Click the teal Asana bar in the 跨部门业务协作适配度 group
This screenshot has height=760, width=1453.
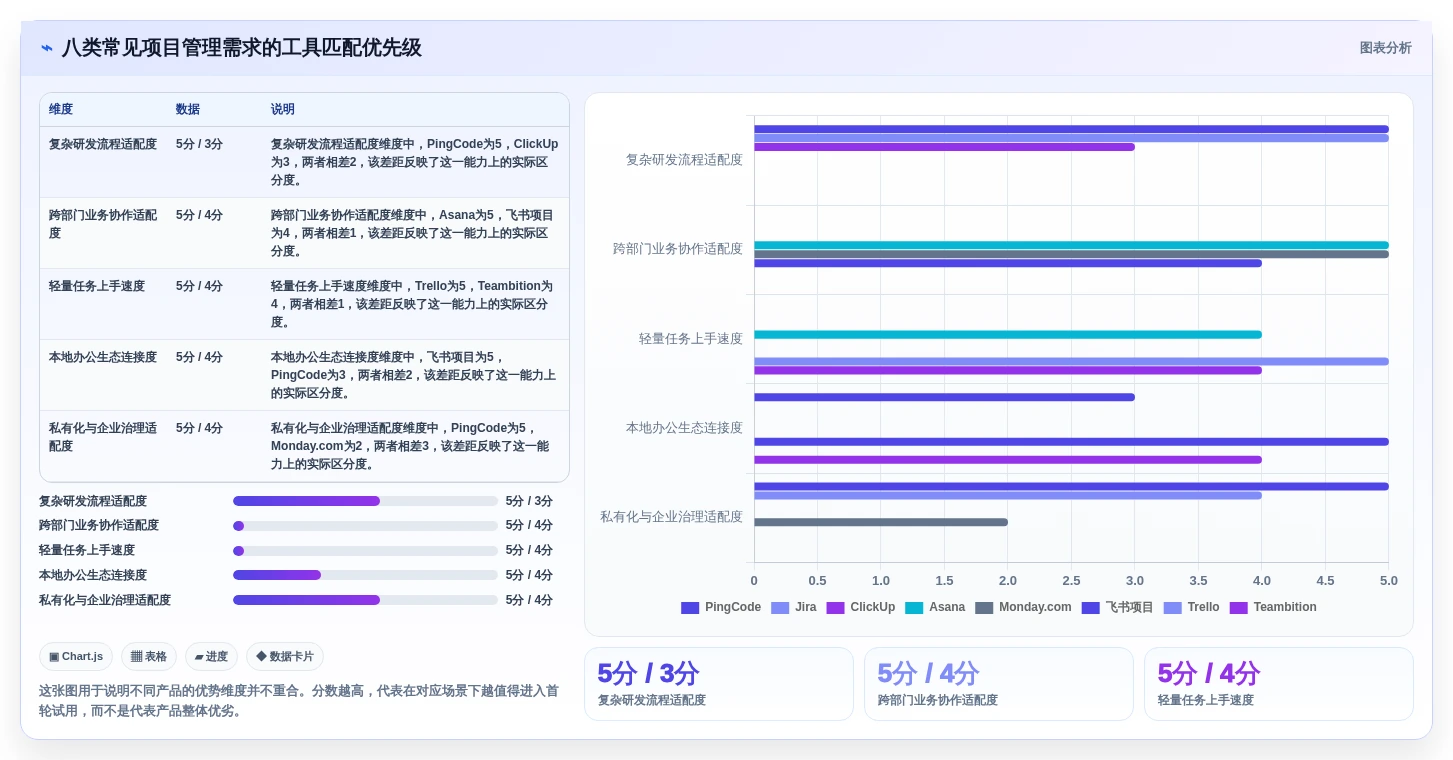[x=1071, y=245]
